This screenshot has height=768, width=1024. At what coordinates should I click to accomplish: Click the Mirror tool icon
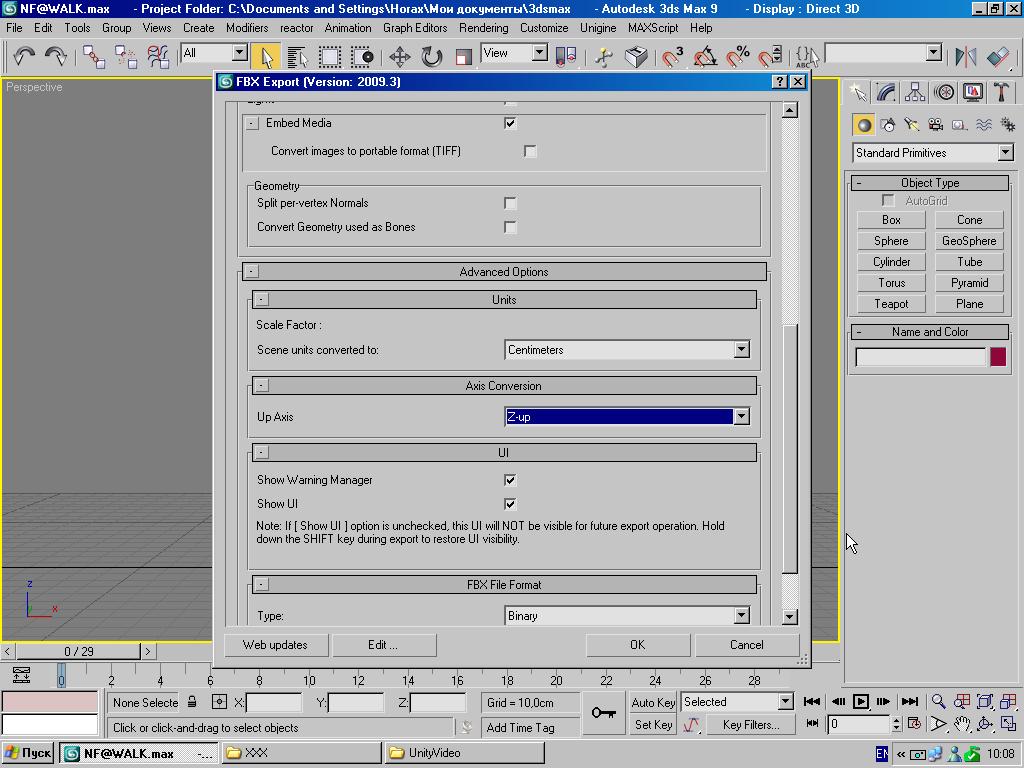point(965,57)
